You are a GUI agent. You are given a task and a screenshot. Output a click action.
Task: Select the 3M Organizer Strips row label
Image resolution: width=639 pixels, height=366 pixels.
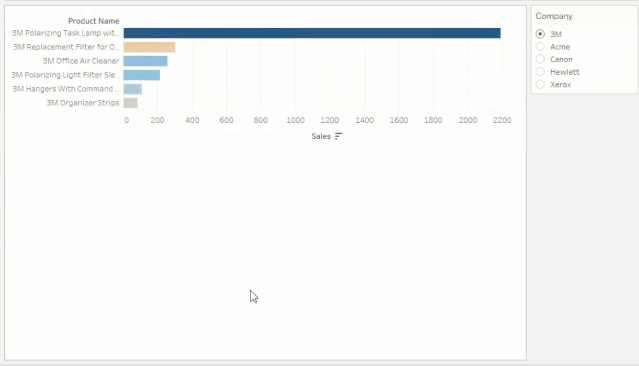coord(83,103)
